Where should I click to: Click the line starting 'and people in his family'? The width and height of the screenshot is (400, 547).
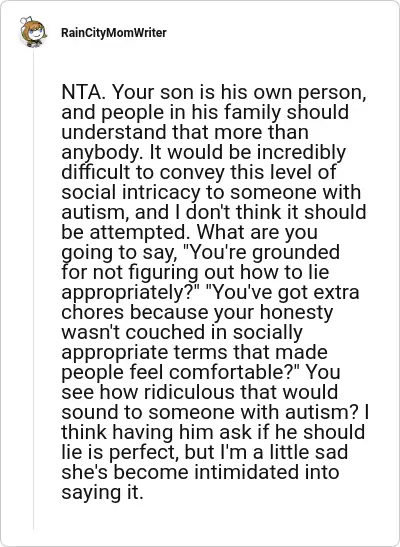(205, 113)
